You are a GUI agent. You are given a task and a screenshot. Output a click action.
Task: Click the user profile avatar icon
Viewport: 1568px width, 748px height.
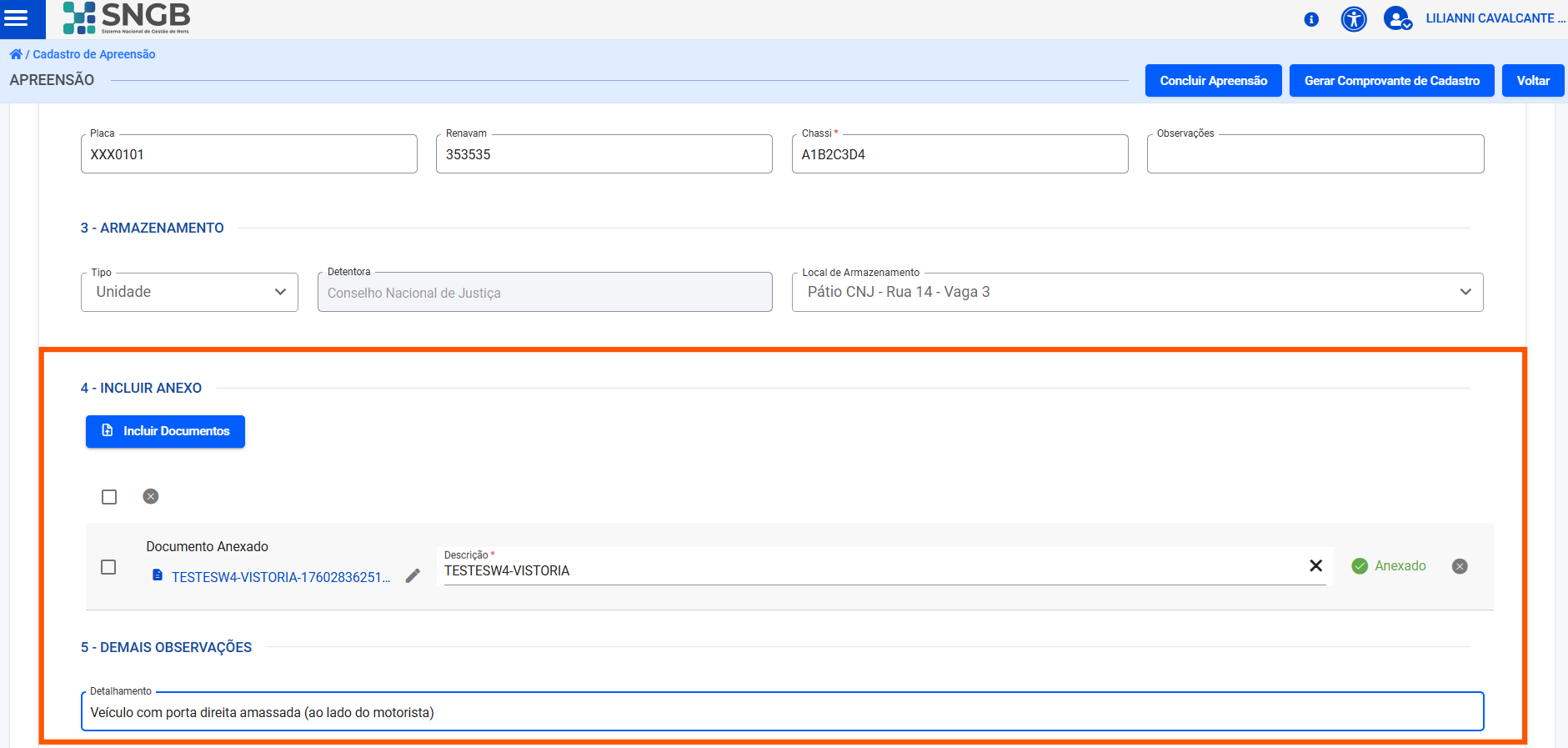[1396, 18]
